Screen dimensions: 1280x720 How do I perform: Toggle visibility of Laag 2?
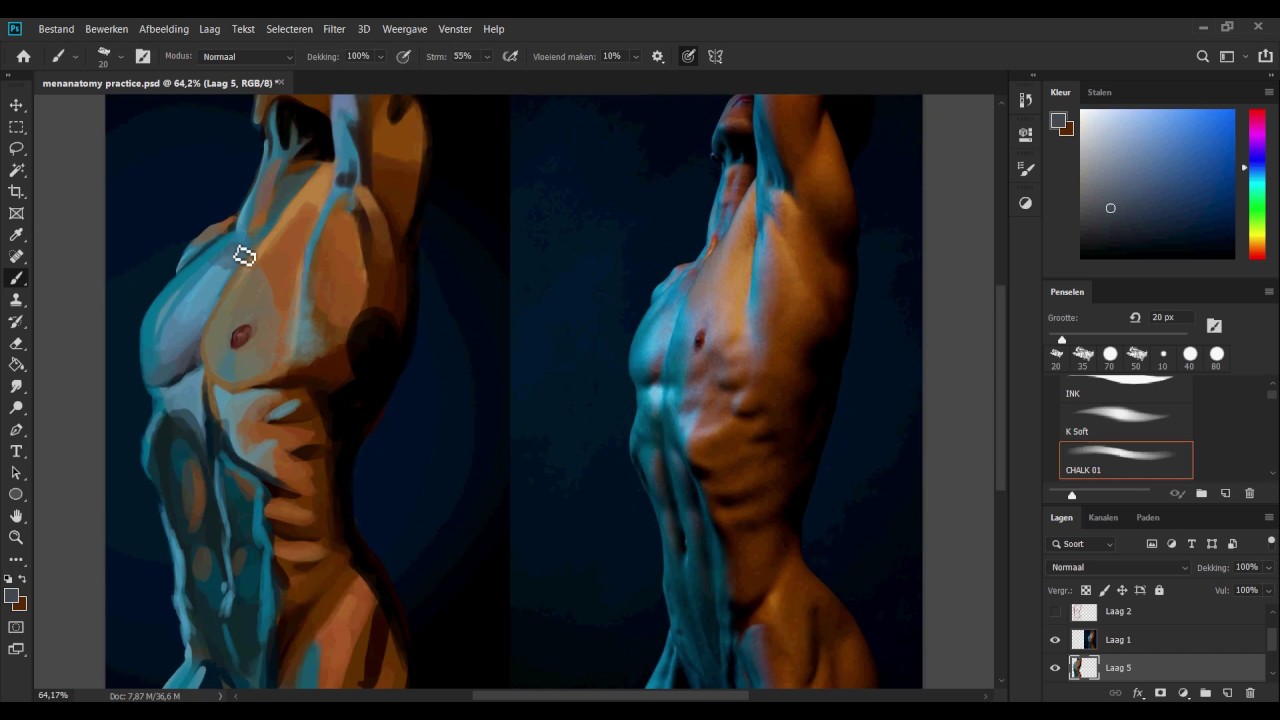[x=1055, y=612]
